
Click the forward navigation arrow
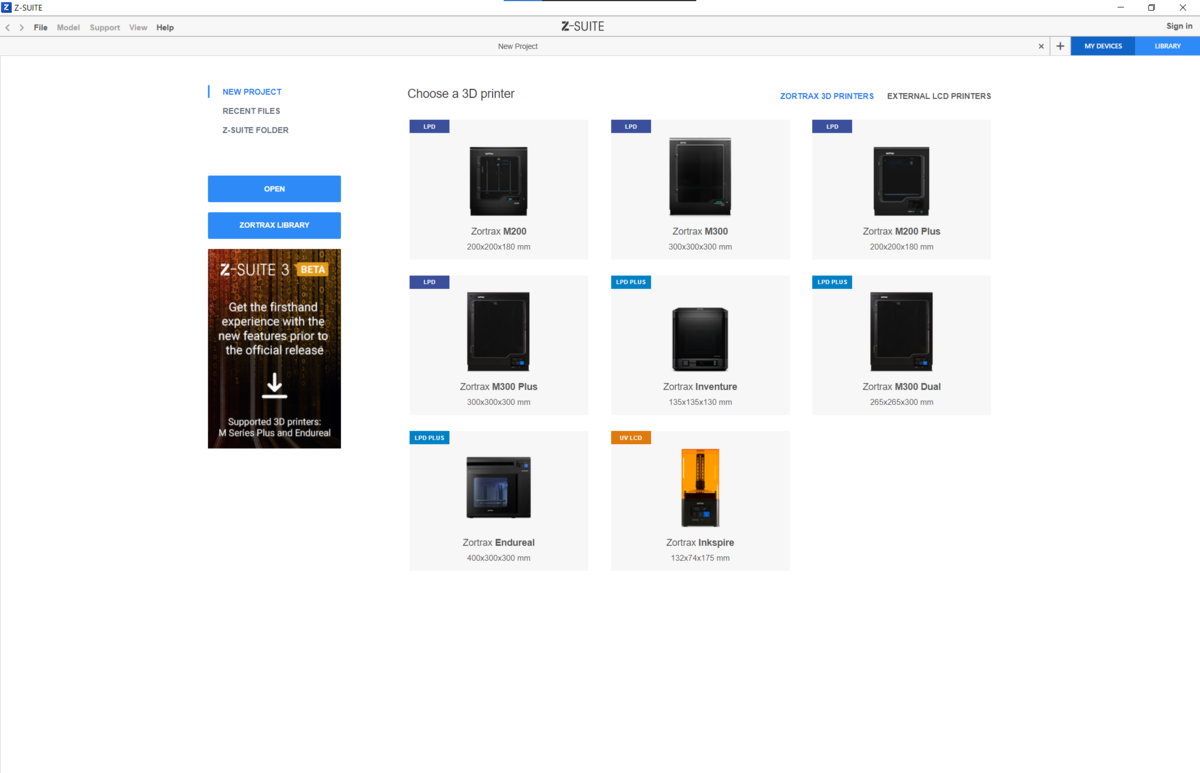[22, 27]
